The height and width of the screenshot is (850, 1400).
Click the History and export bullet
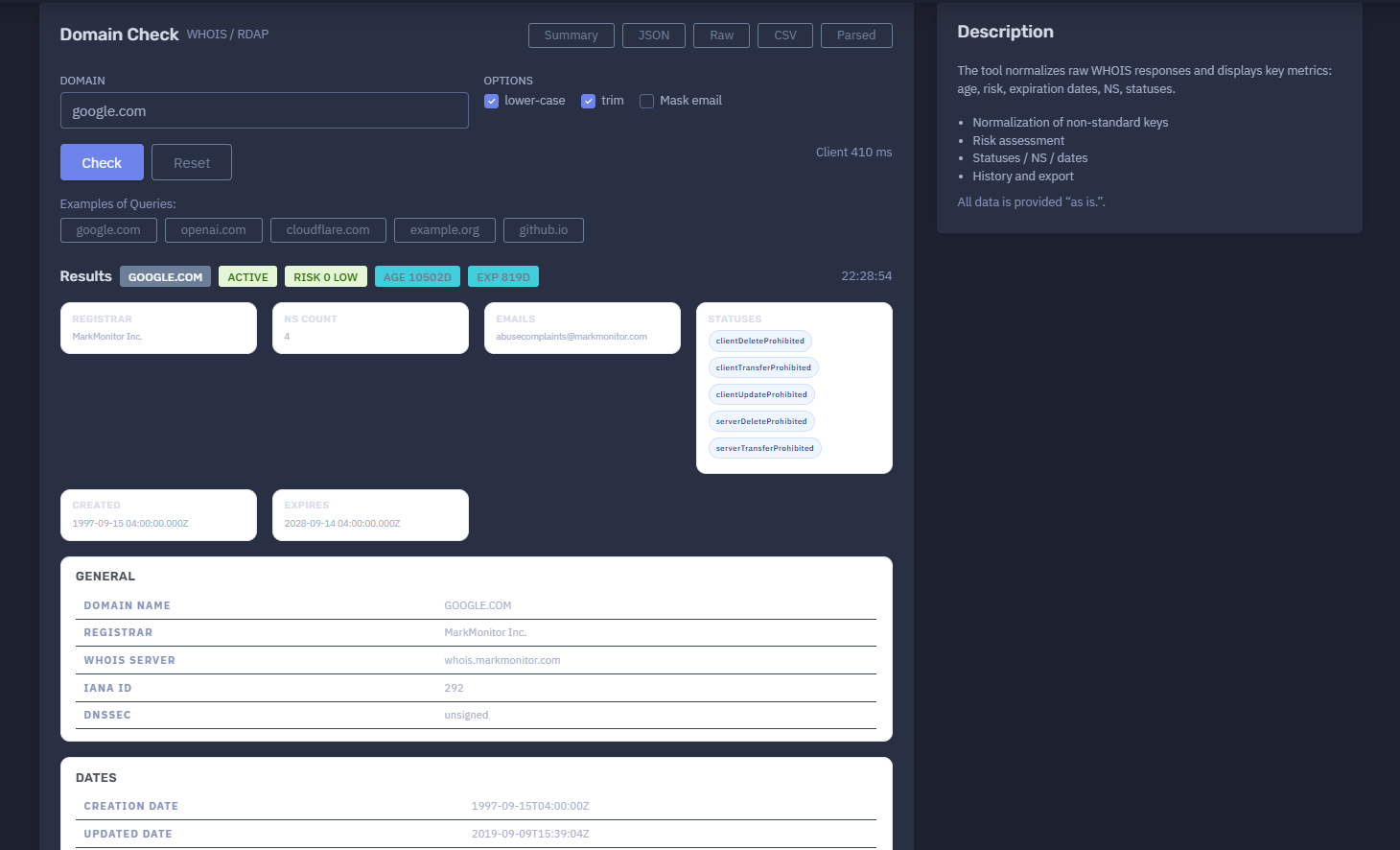(1023, 177)
